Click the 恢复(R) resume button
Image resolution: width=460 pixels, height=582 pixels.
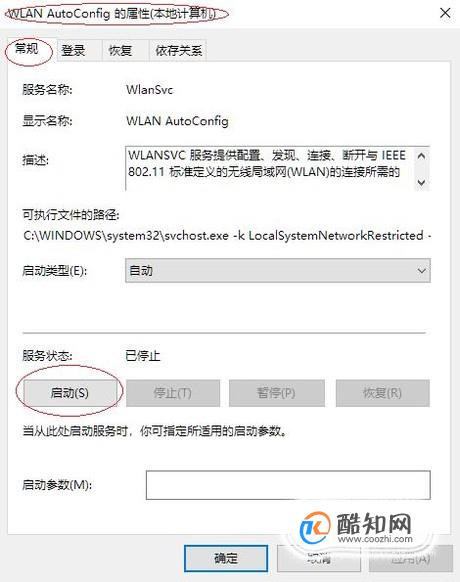(x=383, y=393)
